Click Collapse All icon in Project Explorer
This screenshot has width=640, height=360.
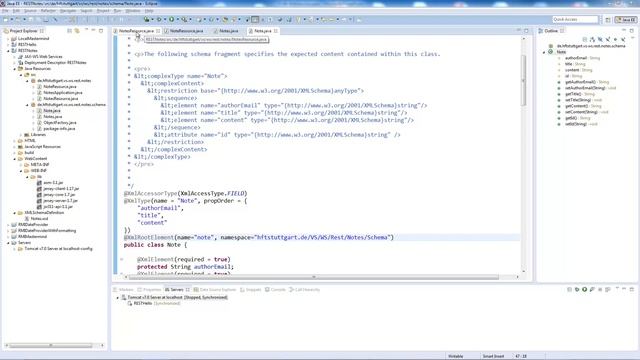[69, 31]
